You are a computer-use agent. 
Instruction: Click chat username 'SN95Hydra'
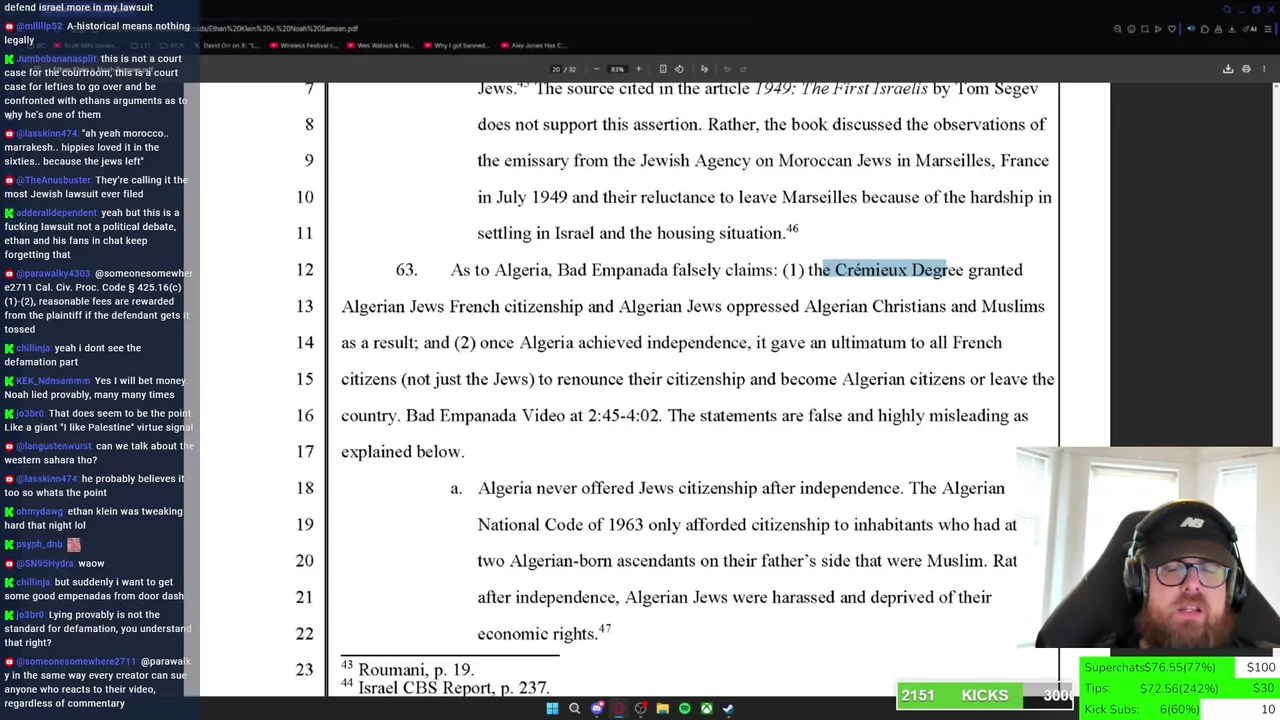pos(45,564)
